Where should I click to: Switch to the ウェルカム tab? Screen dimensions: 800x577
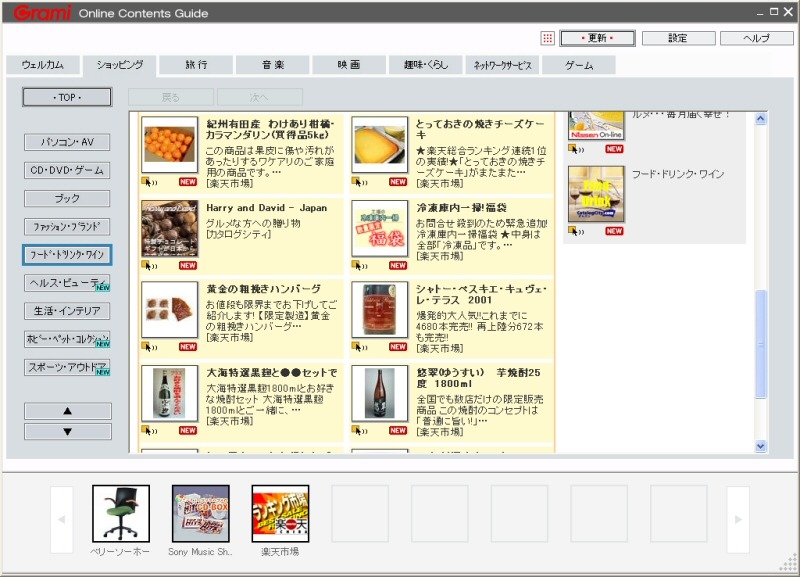(x=43, y=65)
